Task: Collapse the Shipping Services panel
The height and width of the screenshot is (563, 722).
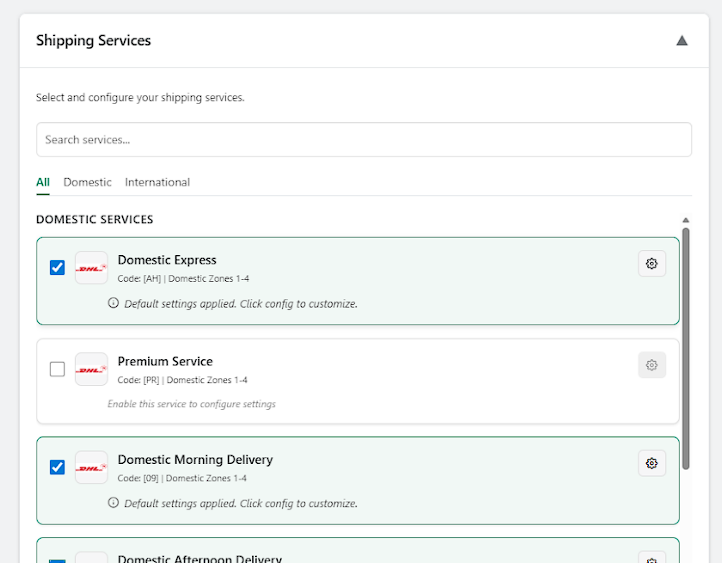Action: click(682, 41)
